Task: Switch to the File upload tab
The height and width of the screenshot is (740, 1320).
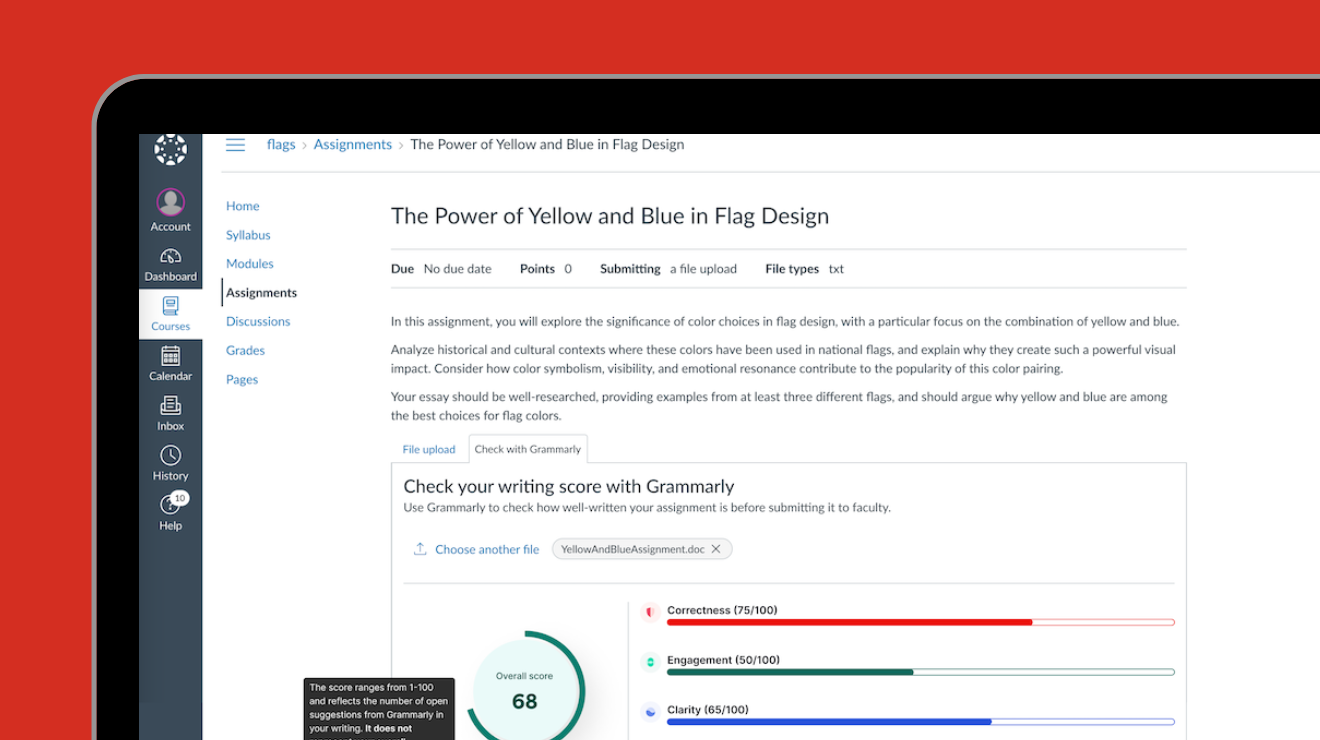Action: coord(429,449)
